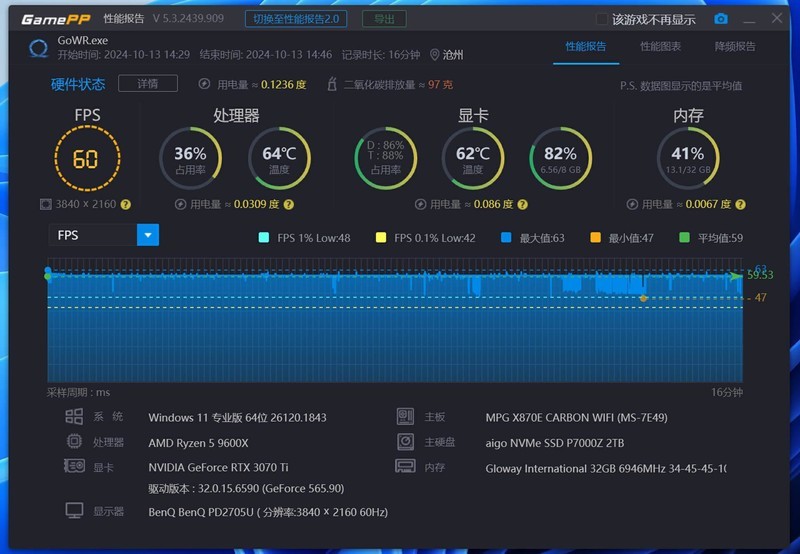
Task: Click the resolution icon before 3840 × 2160
Action: [45, 205]
